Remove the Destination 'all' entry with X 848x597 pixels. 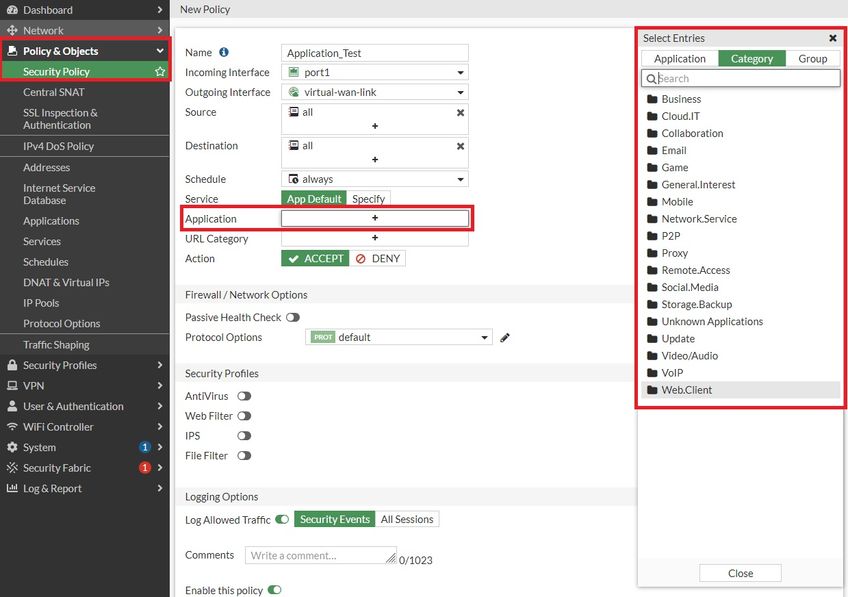click(x=460, y=146)
